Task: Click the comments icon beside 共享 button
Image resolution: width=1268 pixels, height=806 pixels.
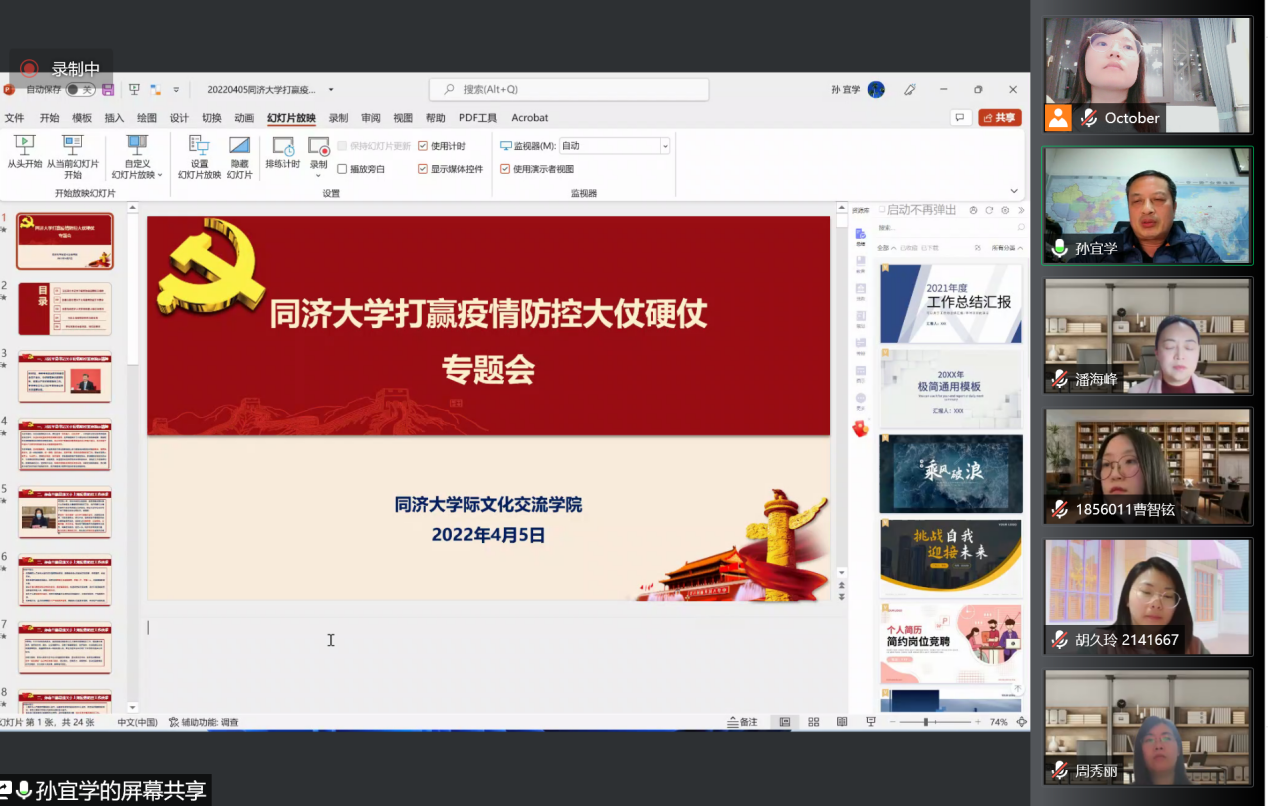Action: (x=960, y=117)
